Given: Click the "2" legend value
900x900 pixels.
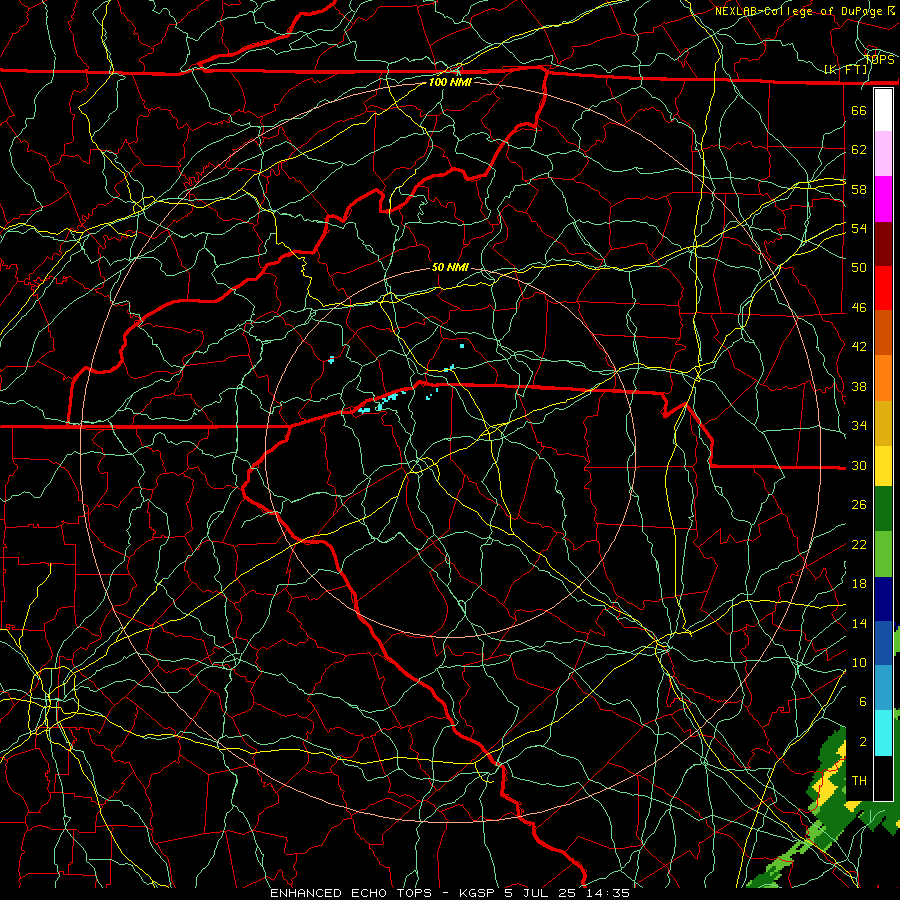Looking at the screenshot, I should [x=862, y=741].
